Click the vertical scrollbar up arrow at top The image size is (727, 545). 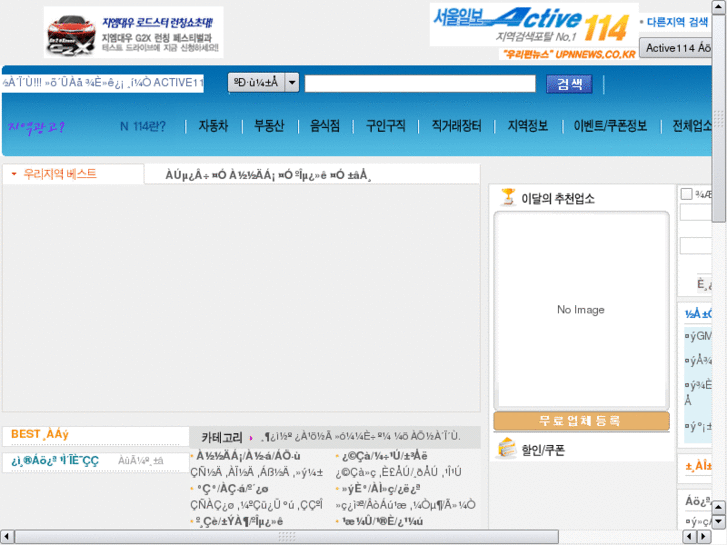719,7
